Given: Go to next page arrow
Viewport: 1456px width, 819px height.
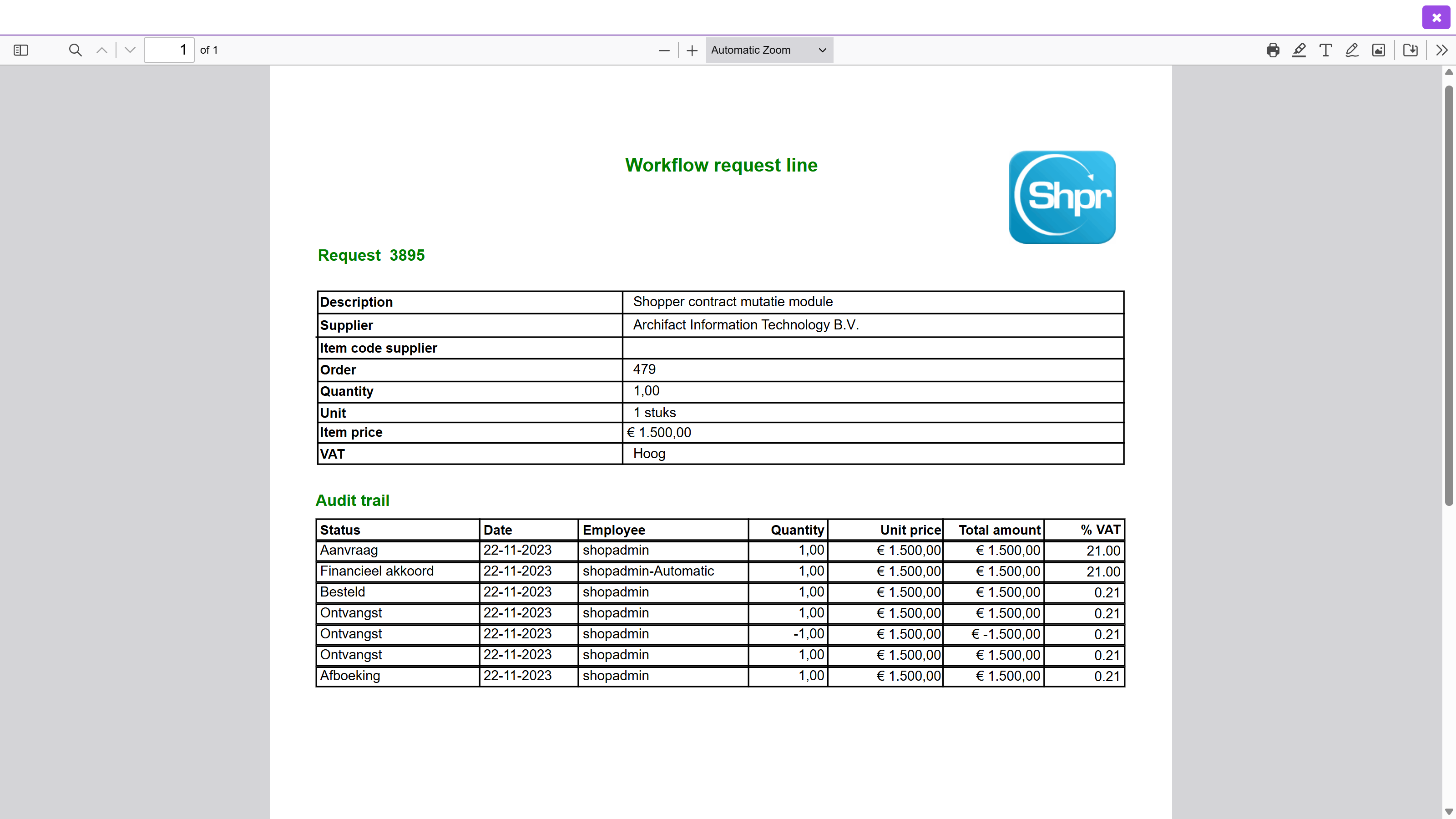Looking at the screenshot, I should coord(130,51).
